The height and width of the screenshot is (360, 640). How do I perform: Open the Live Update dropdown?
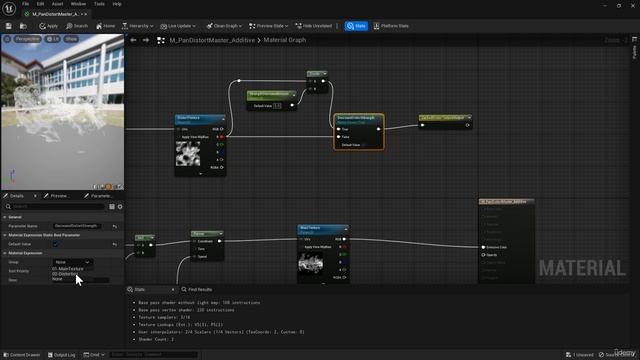tap(178, 26)
